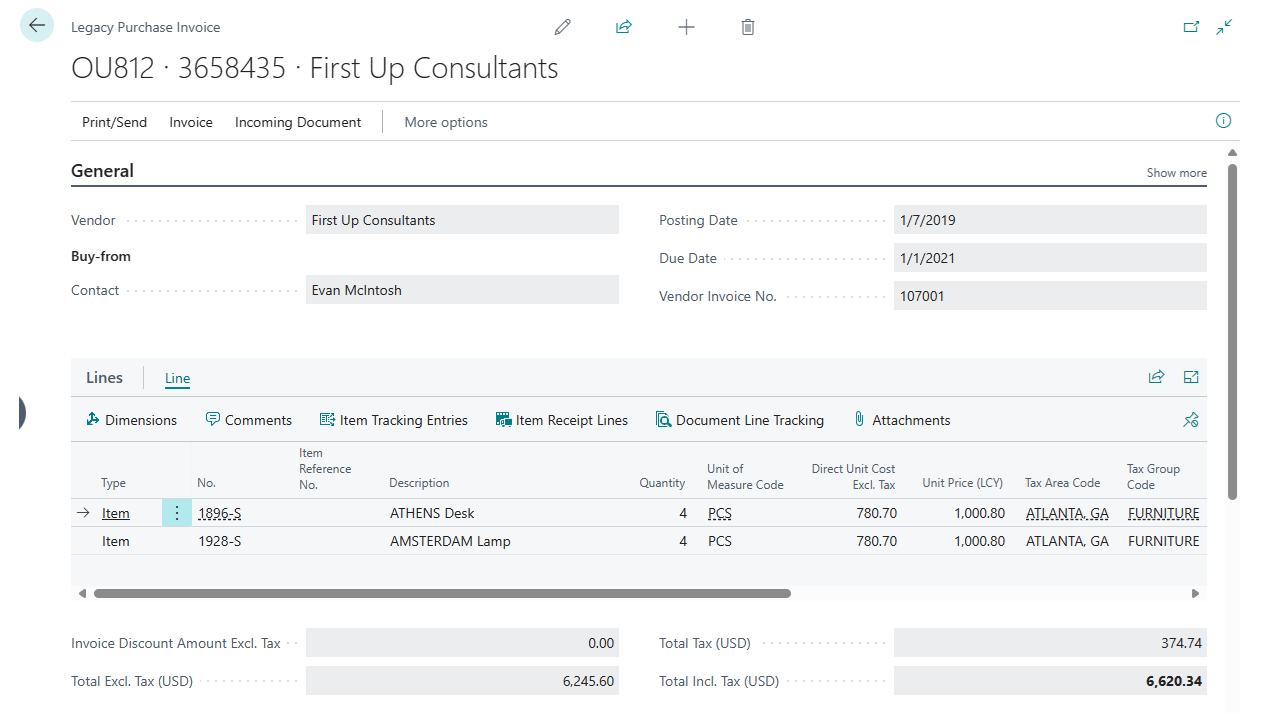Click the collapse page arrows icon
Viewport: 1280px width, 720px height.
click(1224, 27)
